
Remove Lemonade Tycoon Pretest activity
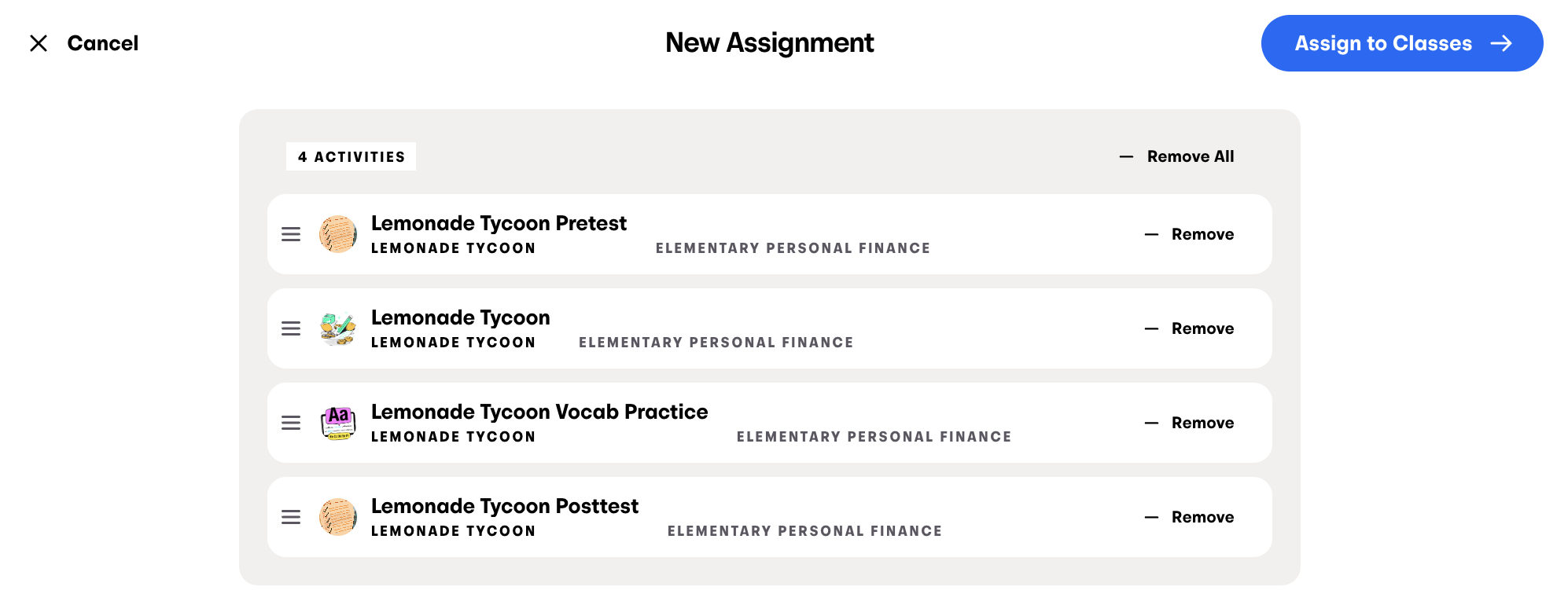tap(1190, 234)
